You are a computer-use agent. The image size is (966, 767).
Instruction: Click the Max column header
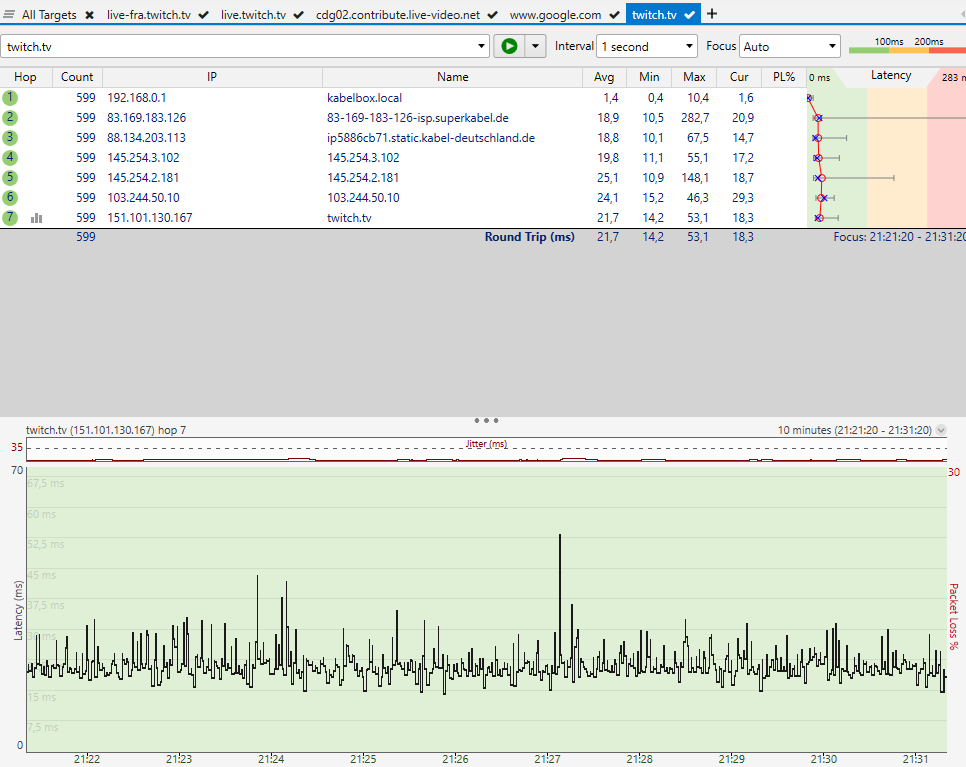pyautogui.click(x=694, y=77)
